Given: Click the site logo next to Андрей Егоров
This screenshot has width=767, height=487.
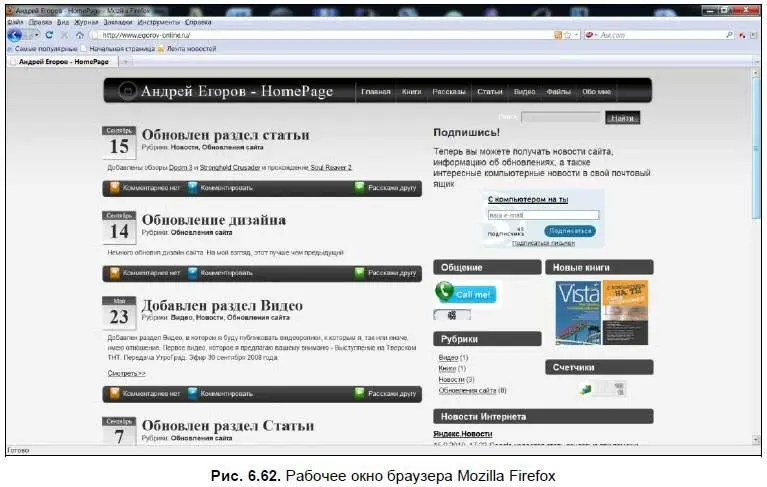Looking at the screenshot, I should pyautogui.click(x=128, y=90).
